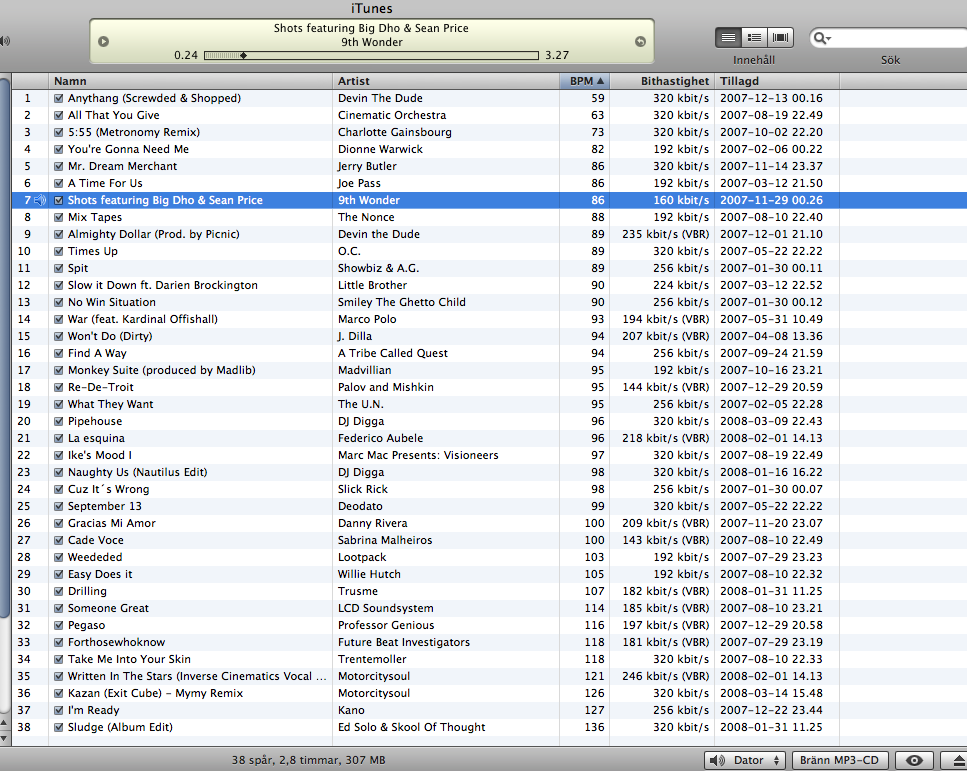
Task: Click the scrollbar up arrow
Action: pos(4,722)
